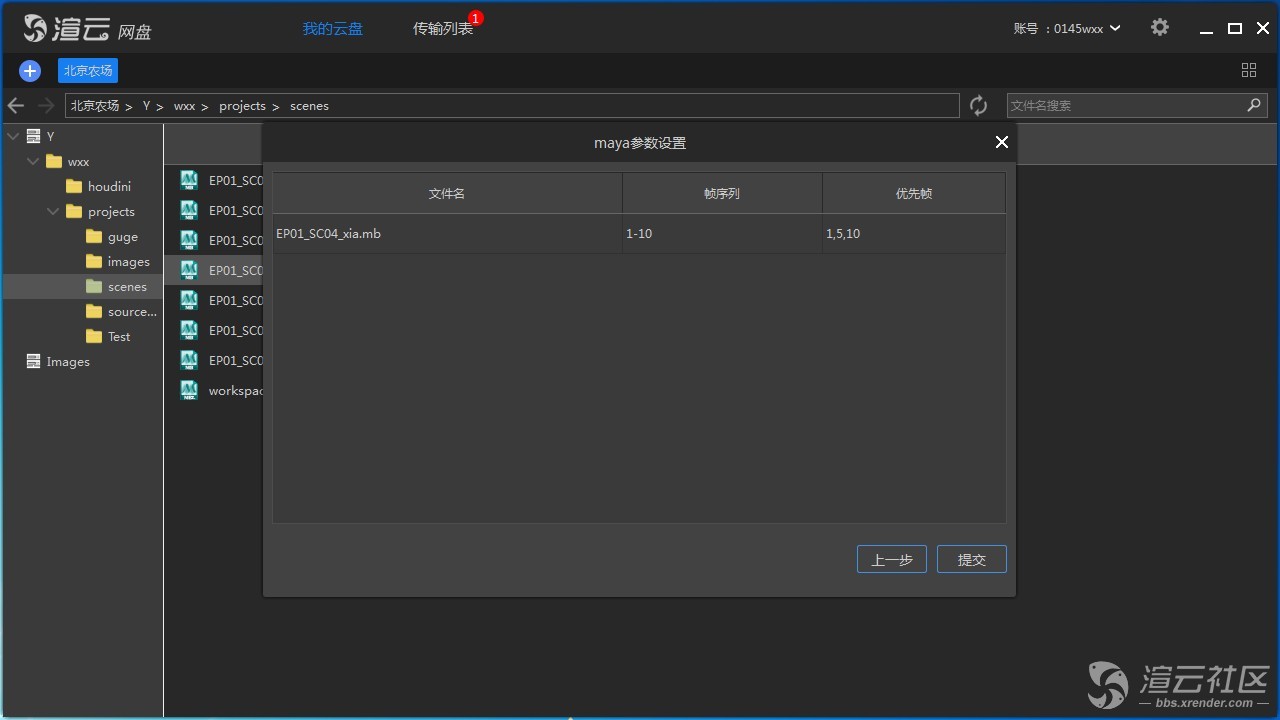Click the 北京农场 farm button
Viewport: 1280px width, 720px height.
(88, 71)
